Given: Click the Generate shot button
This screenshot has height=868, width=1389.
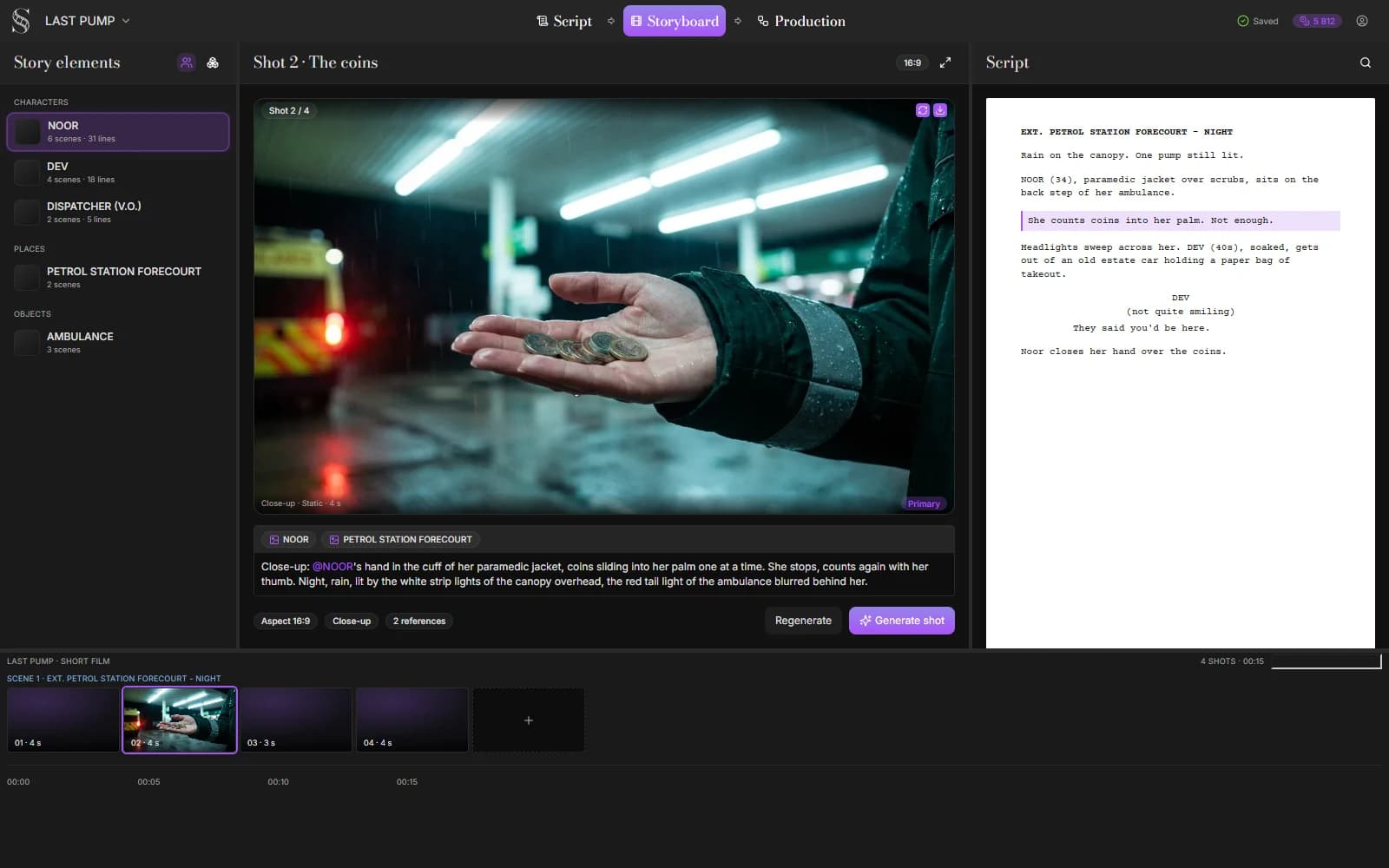Looking at the screenshot, I should tap(902, 621).
